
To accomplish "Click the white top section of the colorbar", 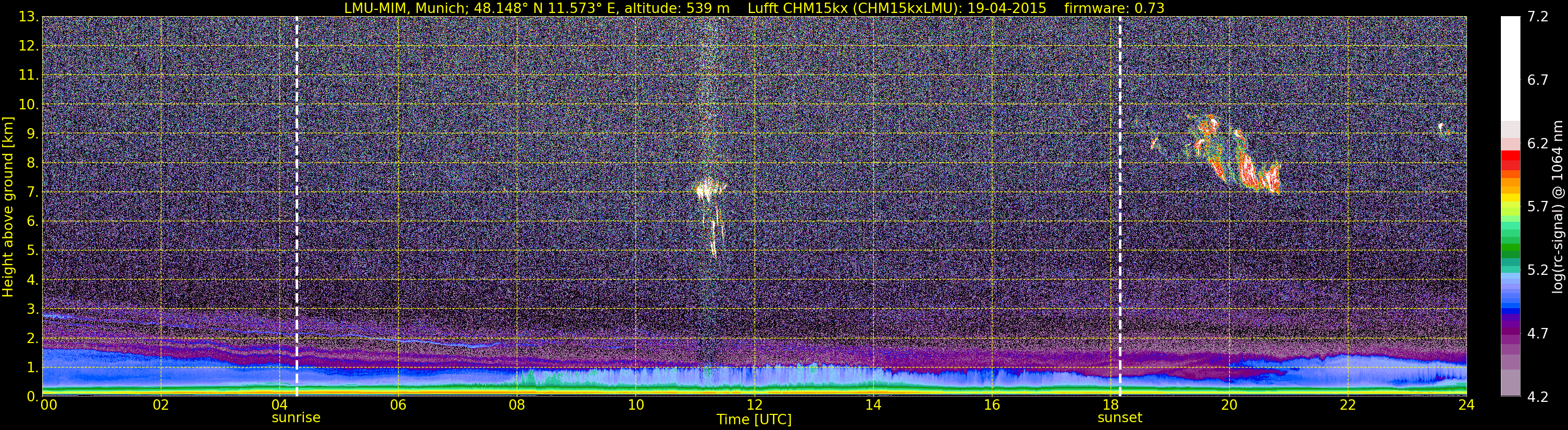I will pyautogui.click(x=1510, y=68).
